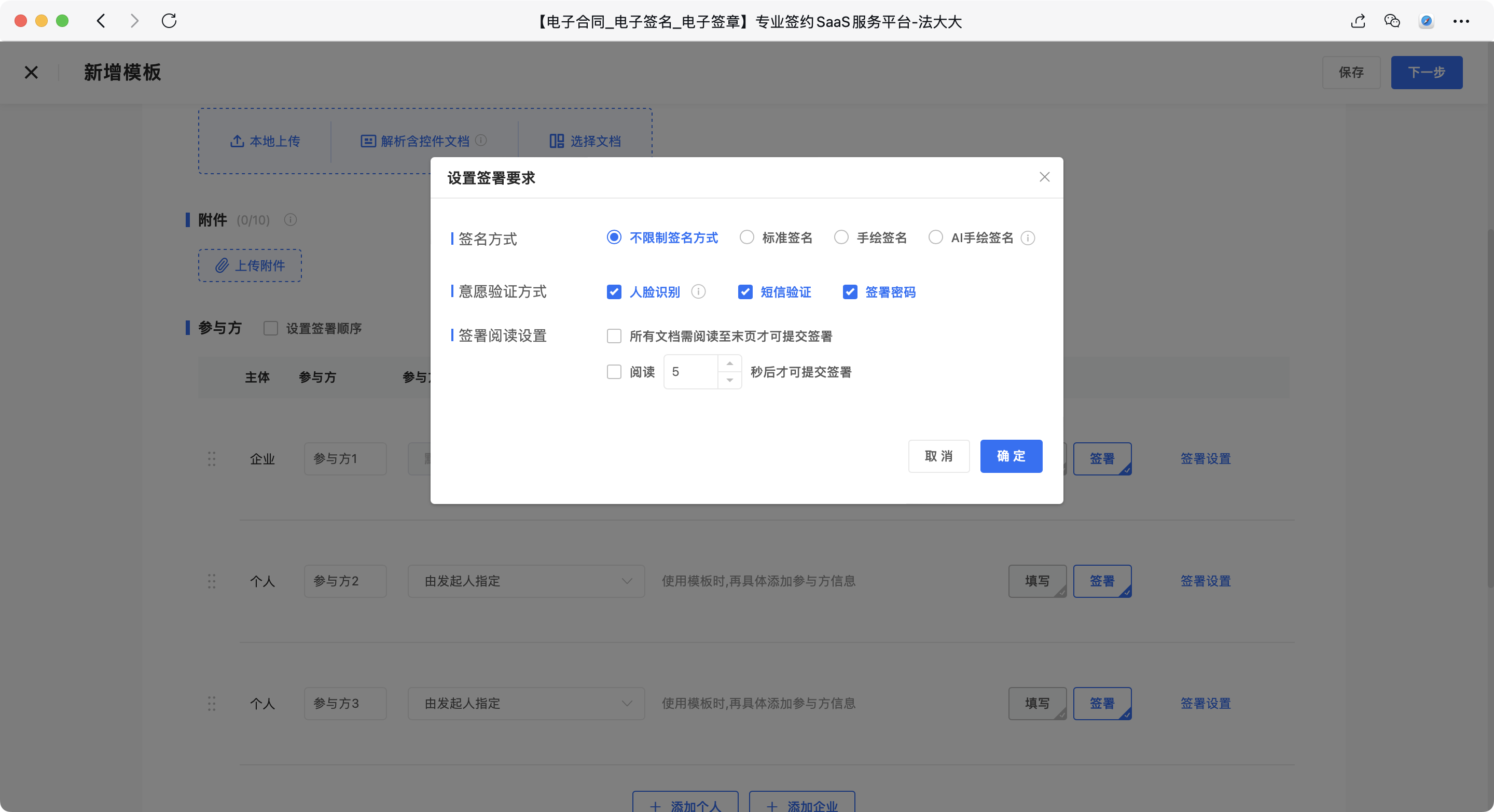The height and width of the screenshot is (812, 1494).
Task: Go back using browser back arrow
Action: point(101,21)
